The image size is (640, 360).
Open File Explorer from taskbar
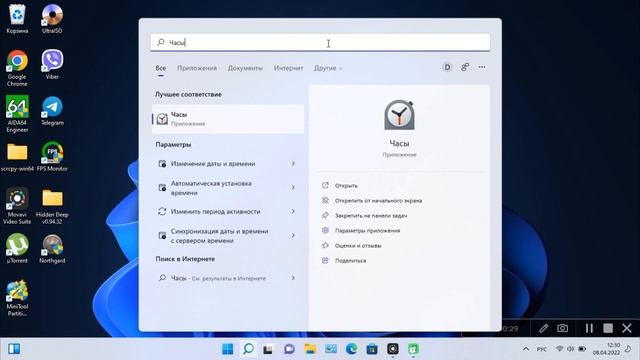tap(310, 349)
